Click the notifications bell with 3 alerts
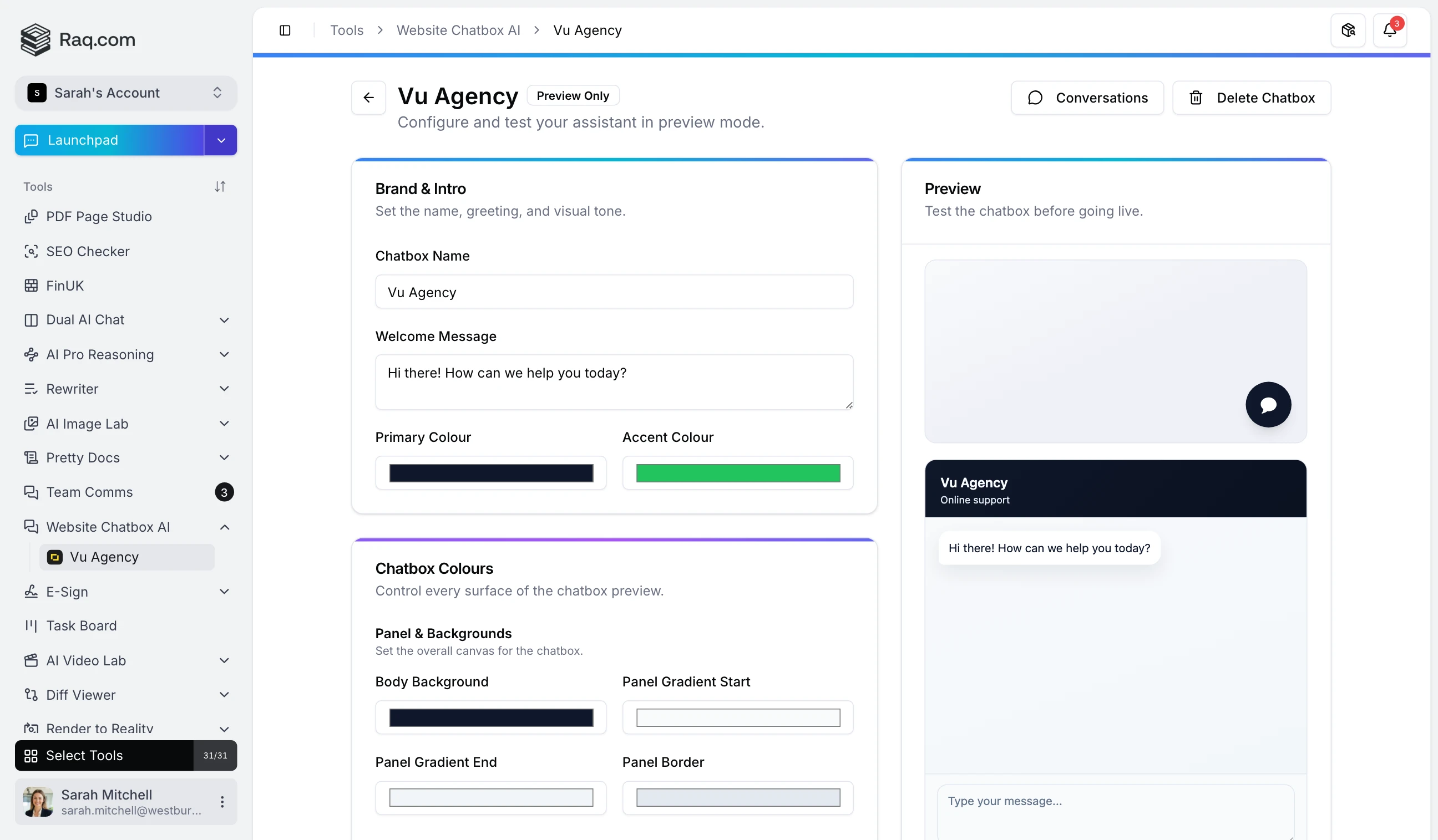This screenshot has height=840, width=1438. [1391, 29]
